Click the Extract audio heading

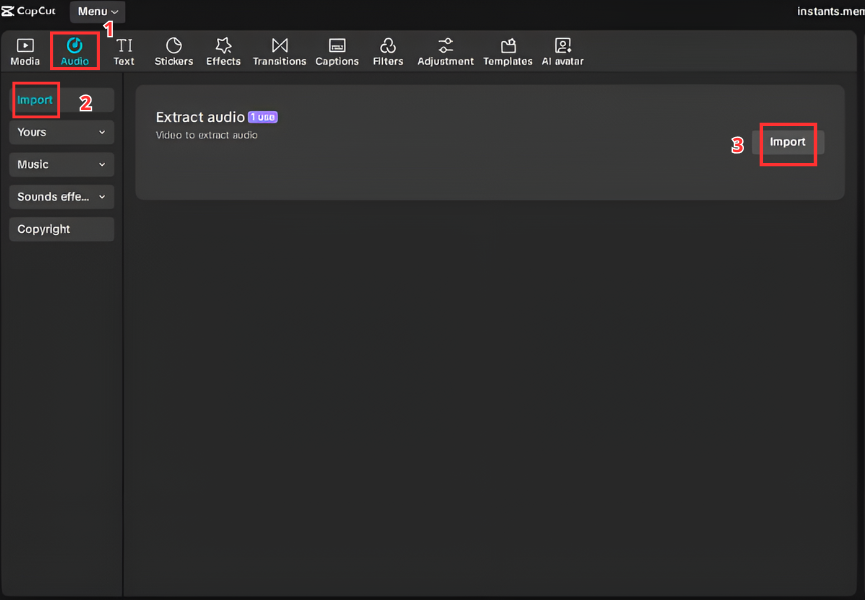200,117
